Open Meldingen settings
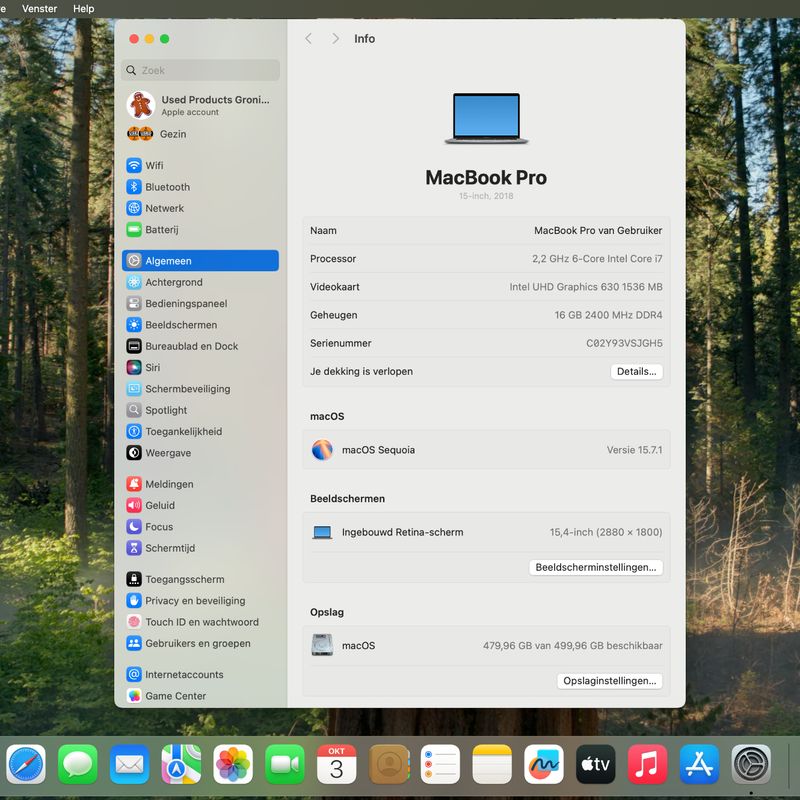This screenshot has width=800, height=800. [x=169, y=484]
